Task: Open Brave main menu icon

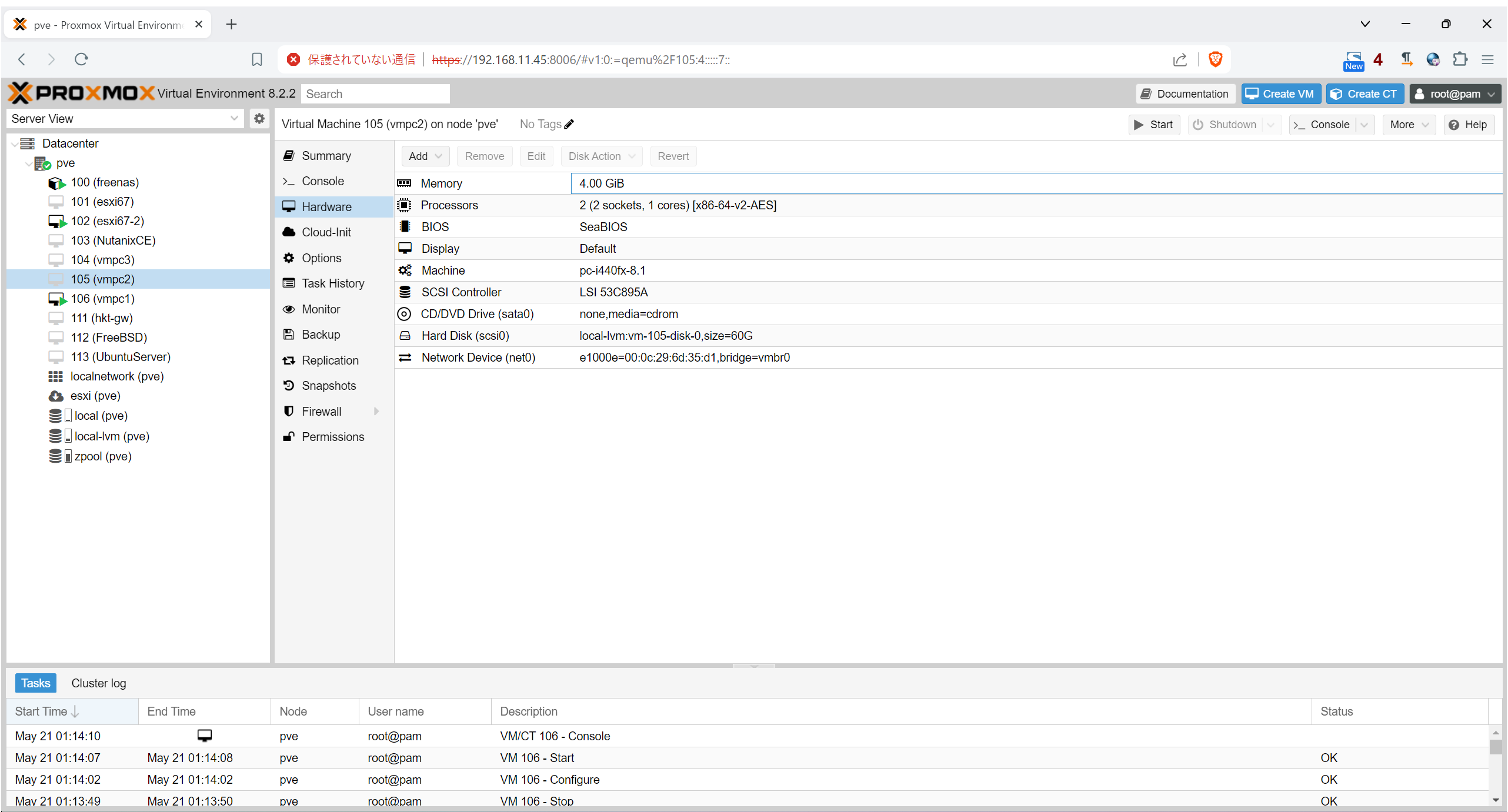Action: tap(1487, 59)
